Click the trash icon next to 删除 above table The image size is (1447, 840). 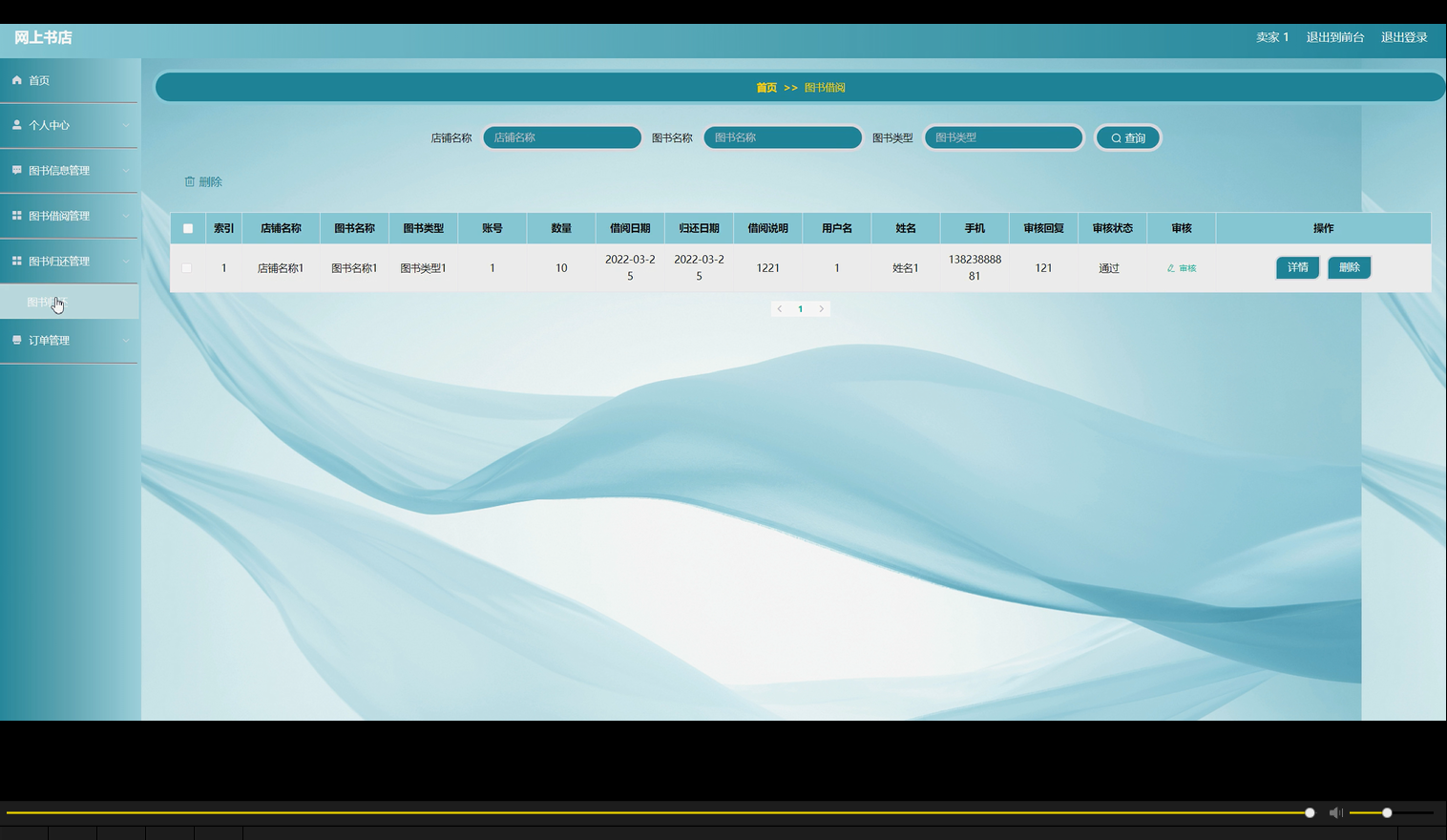click(190, 181)
